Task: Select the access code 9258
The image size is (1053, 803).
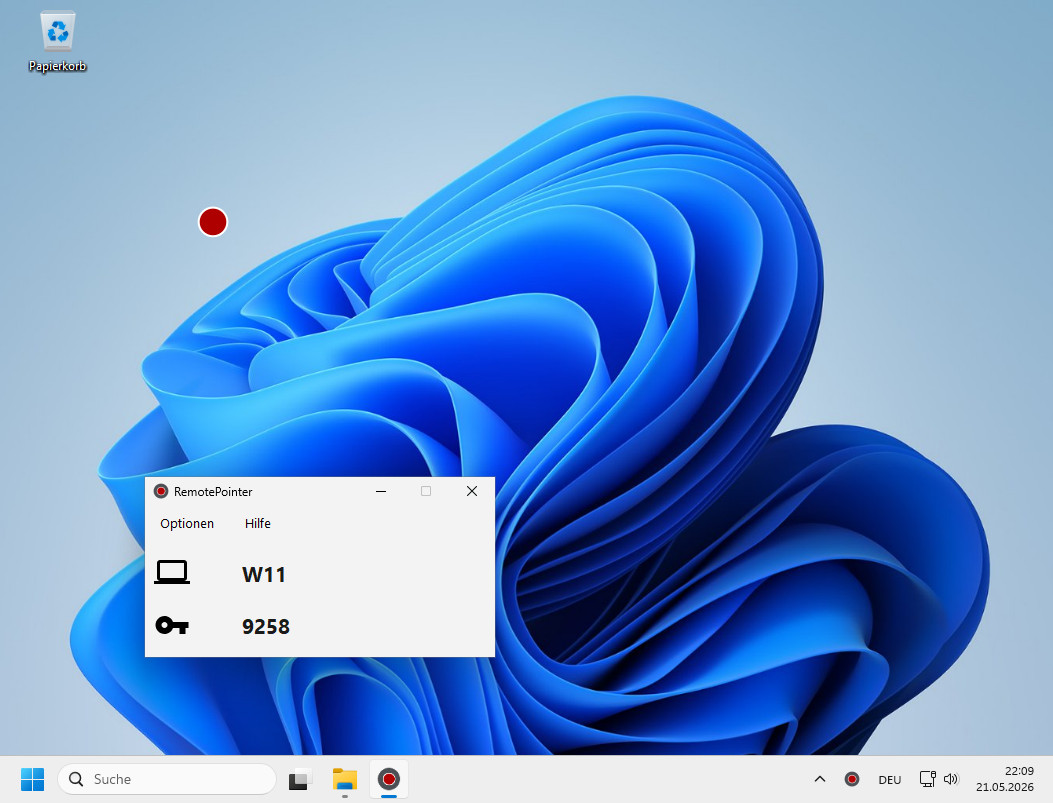Action: pyautogui.click(x=266, y=626)
